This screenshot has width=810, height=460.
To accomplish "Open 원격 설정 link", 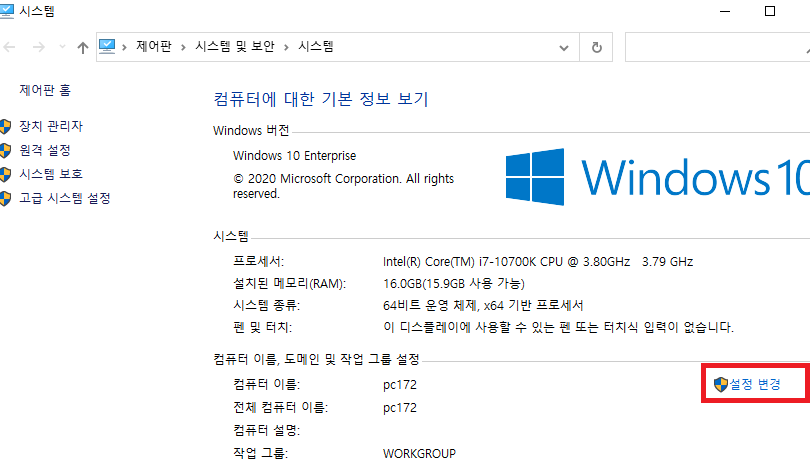I will (x=45, y=150).
